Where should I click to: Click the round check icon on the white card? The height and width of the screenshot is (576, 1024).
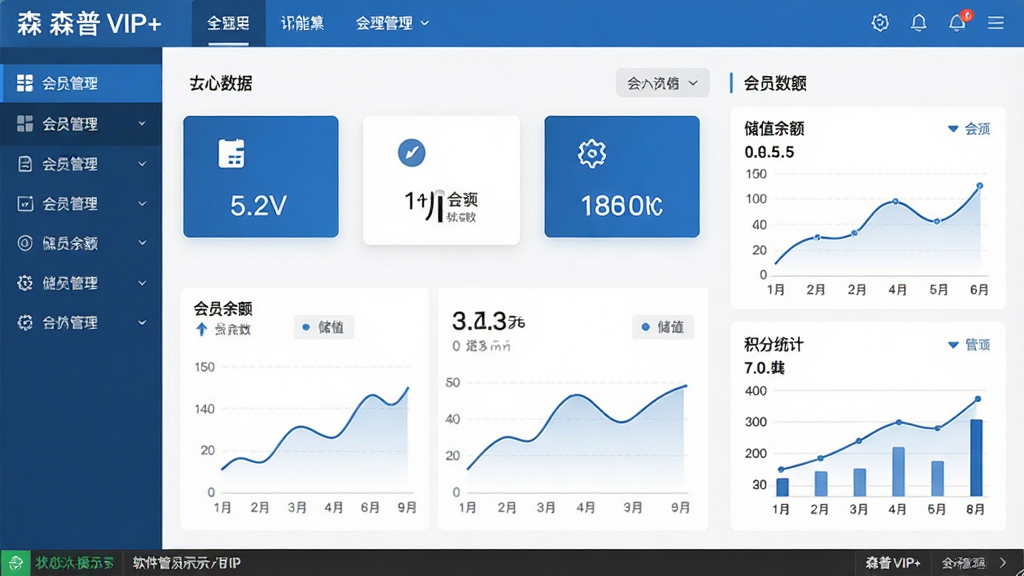411,153
